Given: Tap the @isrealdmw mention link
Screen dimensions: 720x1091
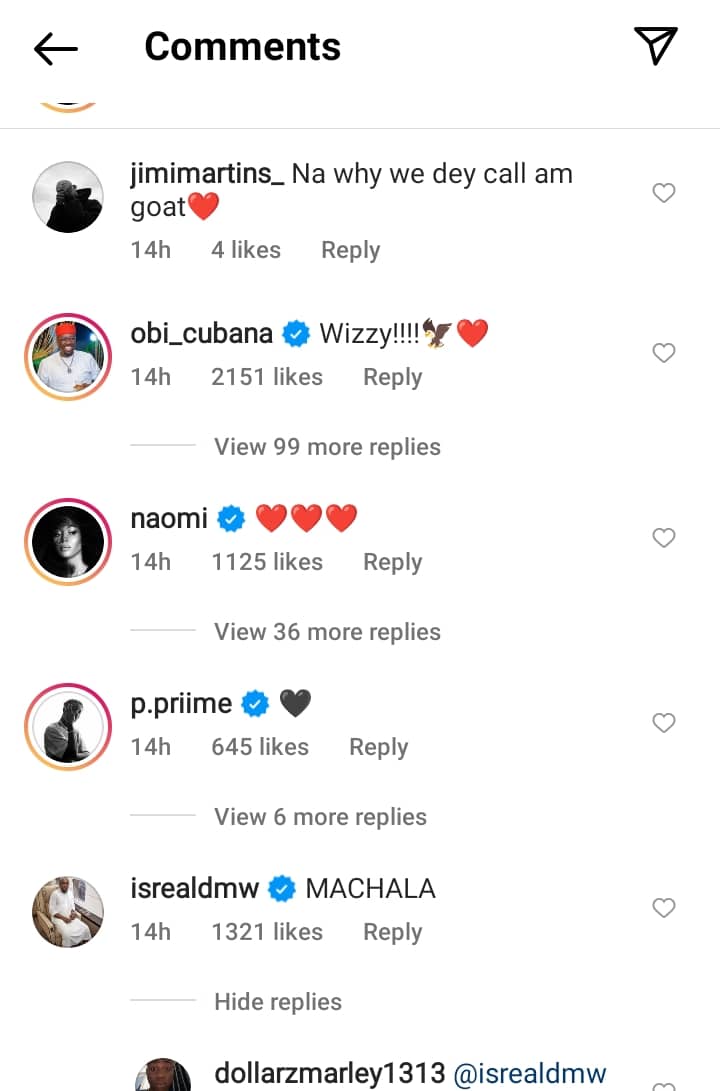Looking at the screenshot, I should [532, 1074].
